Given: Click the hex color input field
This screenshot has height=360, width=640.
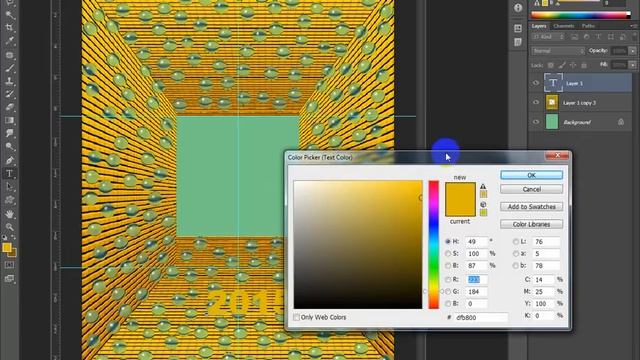Looking at the screenshot, I should [x=481, y=317].
